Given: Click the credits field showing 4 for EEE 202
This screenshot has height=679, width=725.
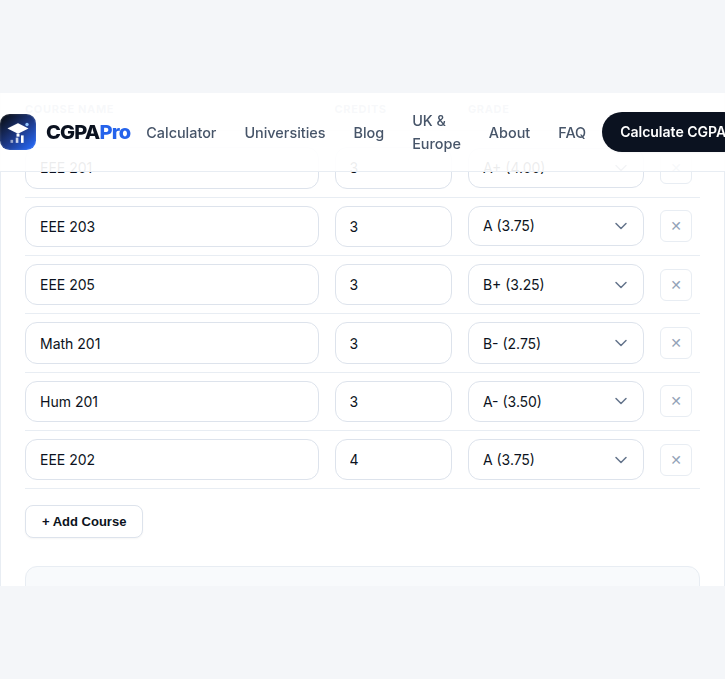Looking at the screenshot, I should tap(393, 459).
